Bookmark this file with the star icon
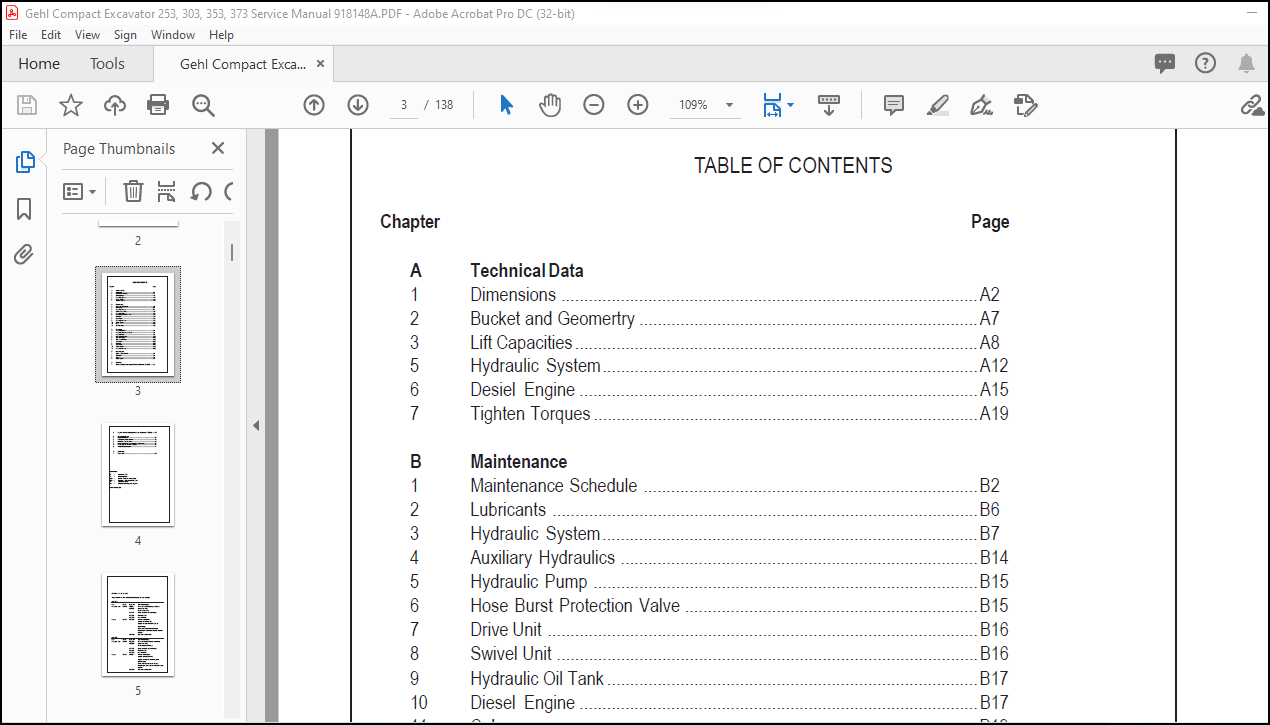The width and height of the screenshot is (1270, 725). point(71,105)
